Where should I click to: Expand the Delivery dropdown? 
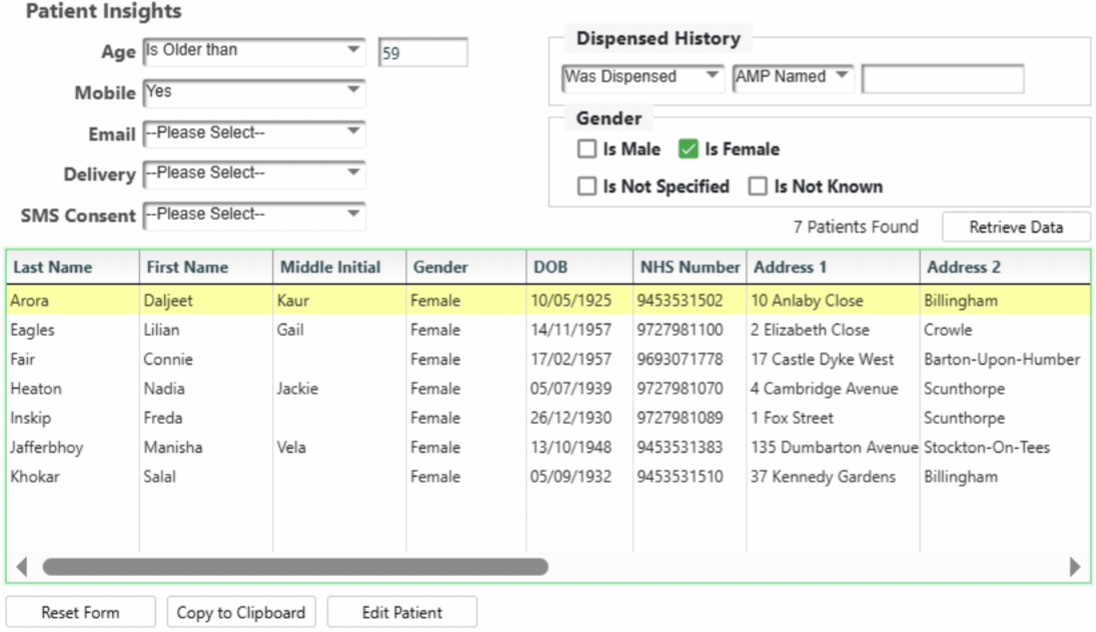pos(254,174)
